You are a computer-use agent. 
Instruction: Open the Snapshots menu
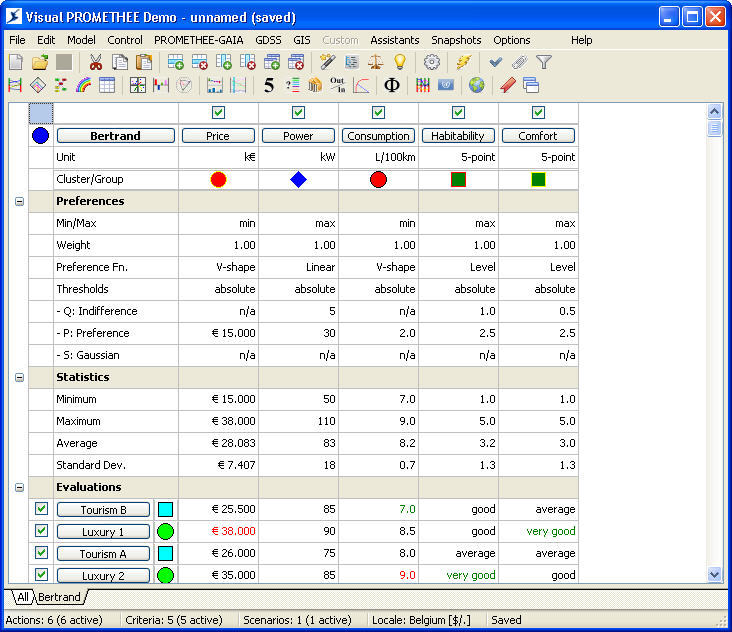pyautogui.click(x=456, y=40)
